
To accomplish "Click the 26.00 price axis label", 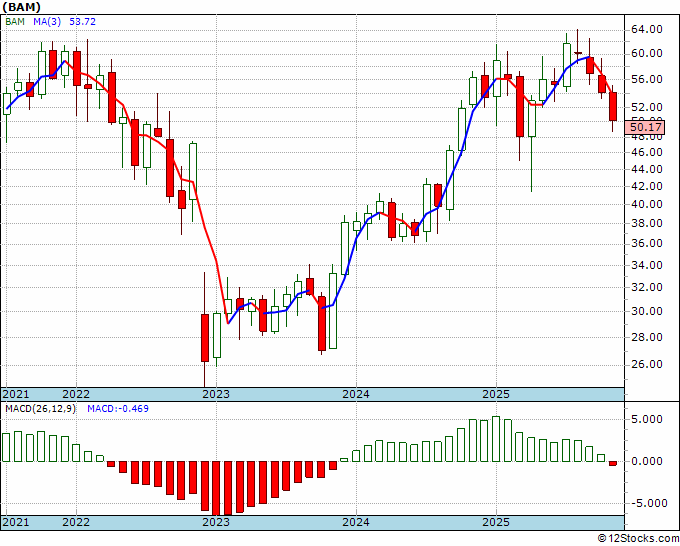I will click(647, 364).
